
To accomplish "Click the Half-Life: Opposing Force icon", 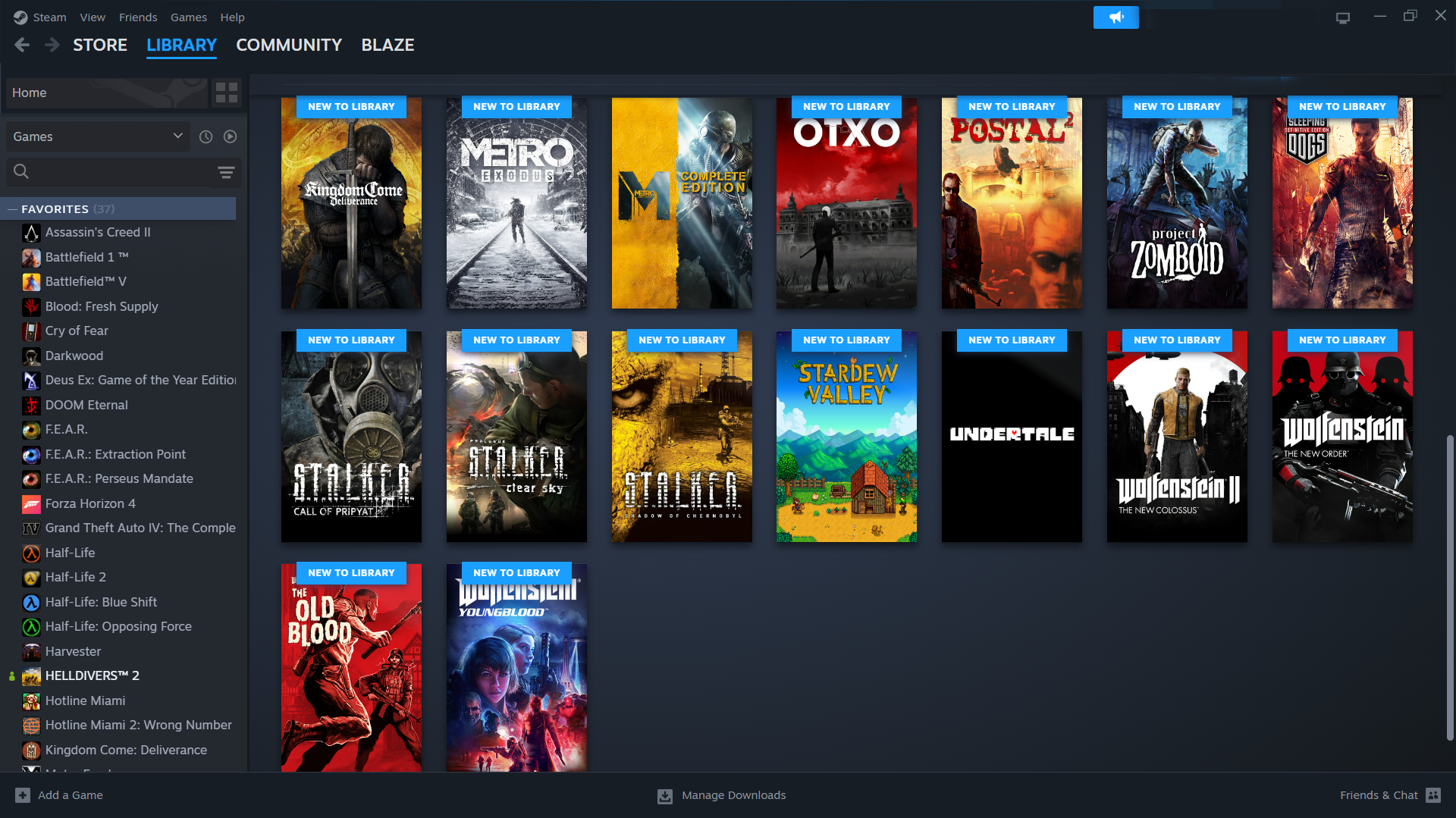I will tap(31, 627).
